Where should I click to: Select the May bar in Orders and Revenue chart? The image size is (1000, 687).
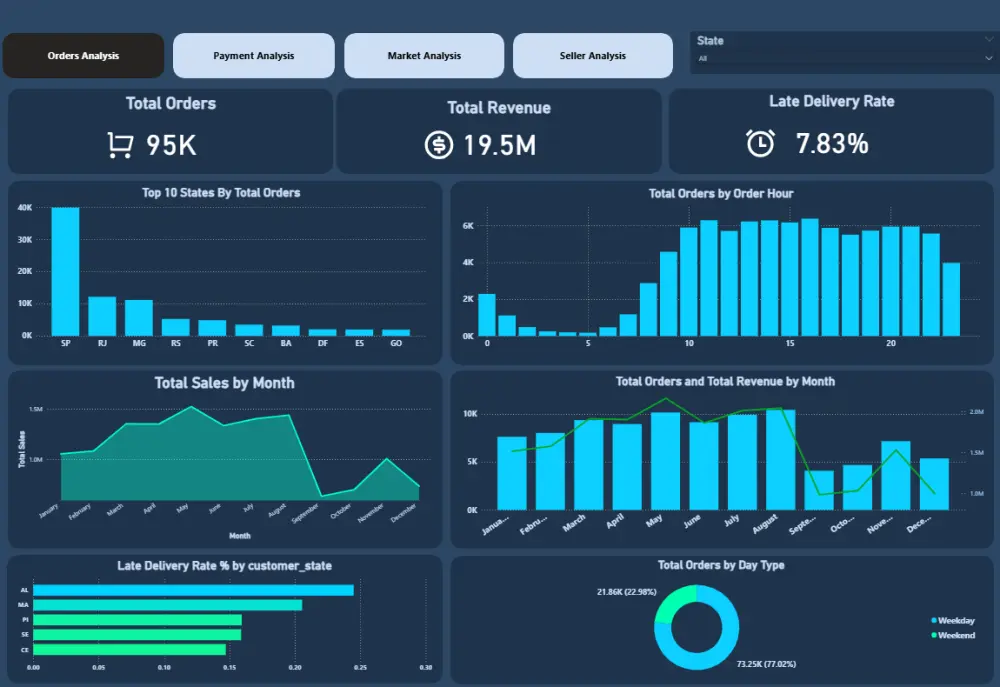[665, 461]
